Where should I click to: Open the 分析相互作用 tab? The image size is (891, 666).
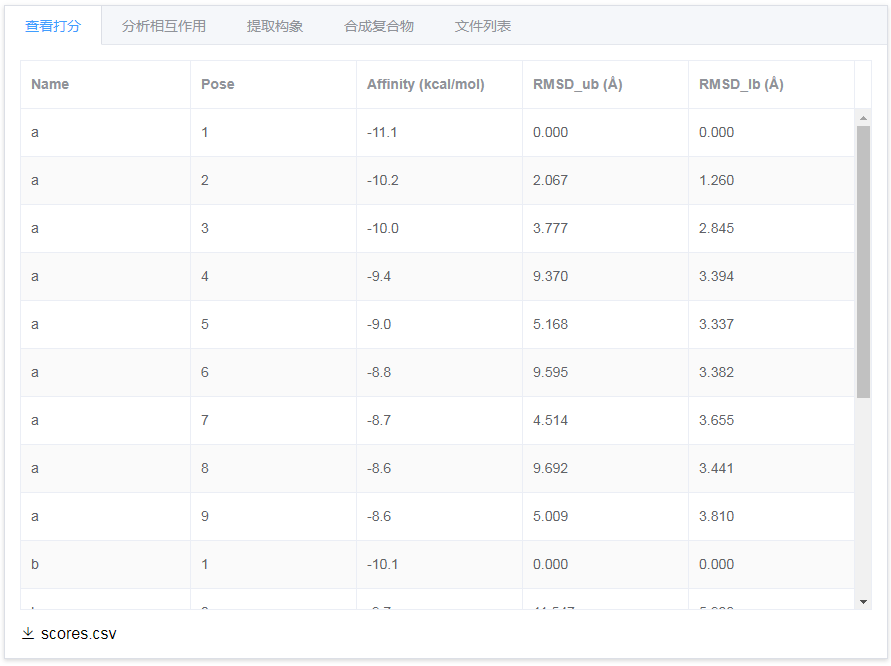coord(164,26)
